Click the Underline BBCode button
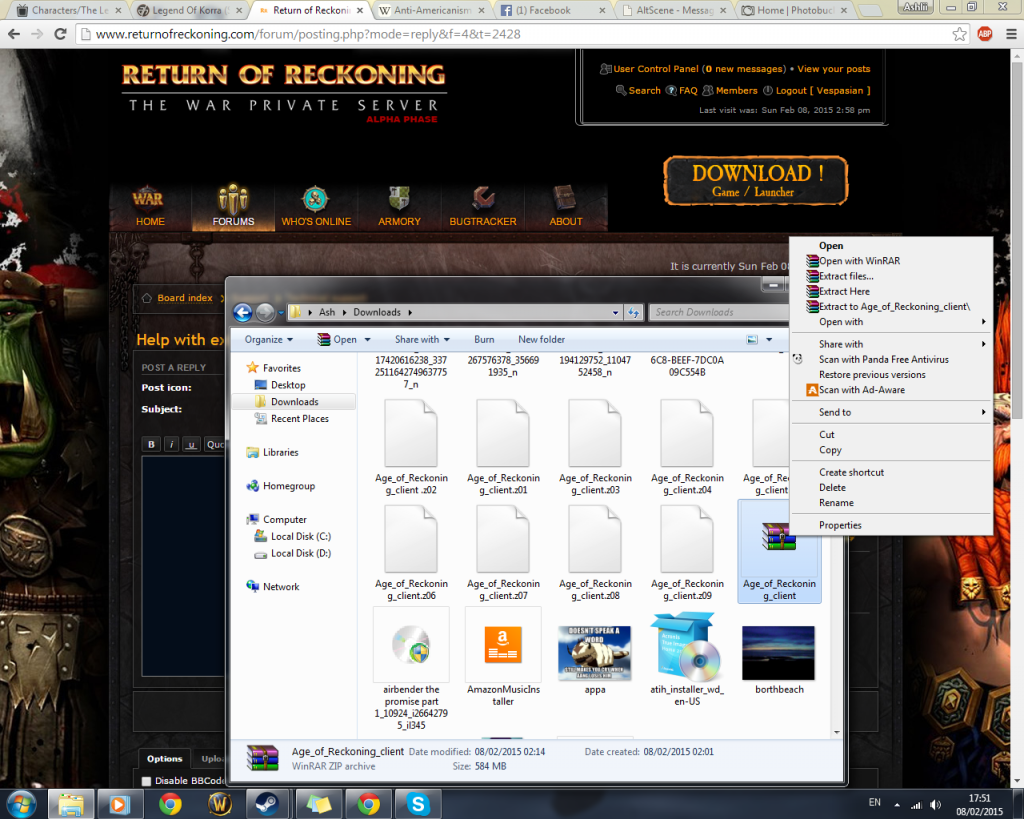The width and height of the screenshot is (1024, 819). 191,444
